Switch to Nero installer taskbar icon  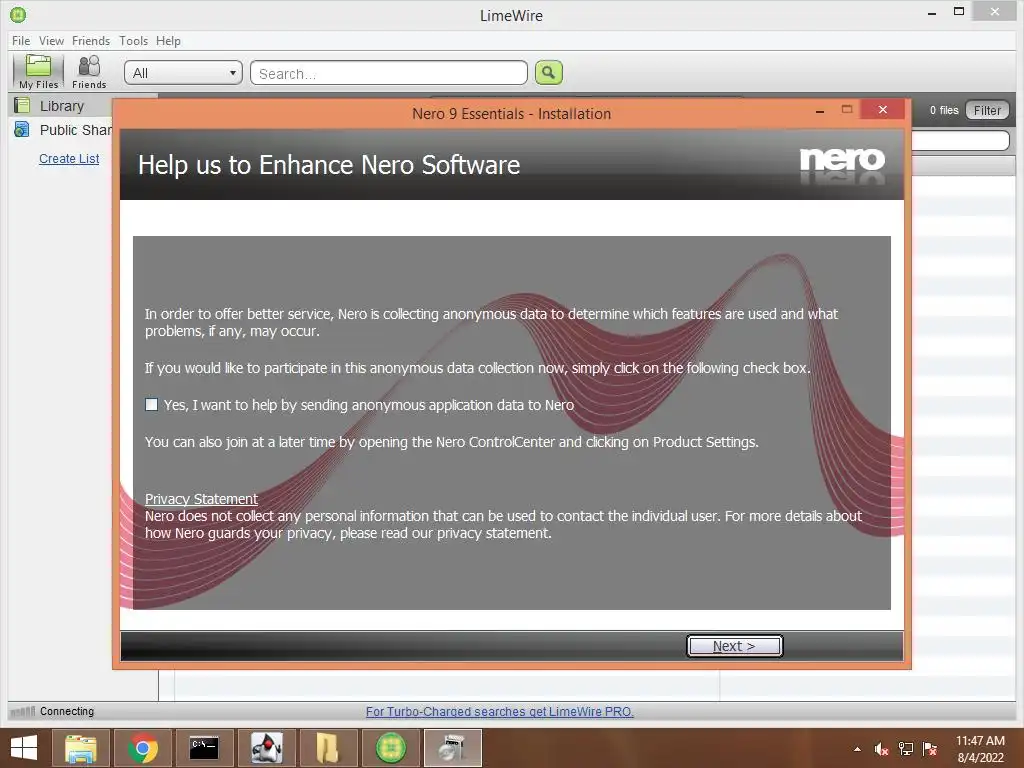click(453, 748)
